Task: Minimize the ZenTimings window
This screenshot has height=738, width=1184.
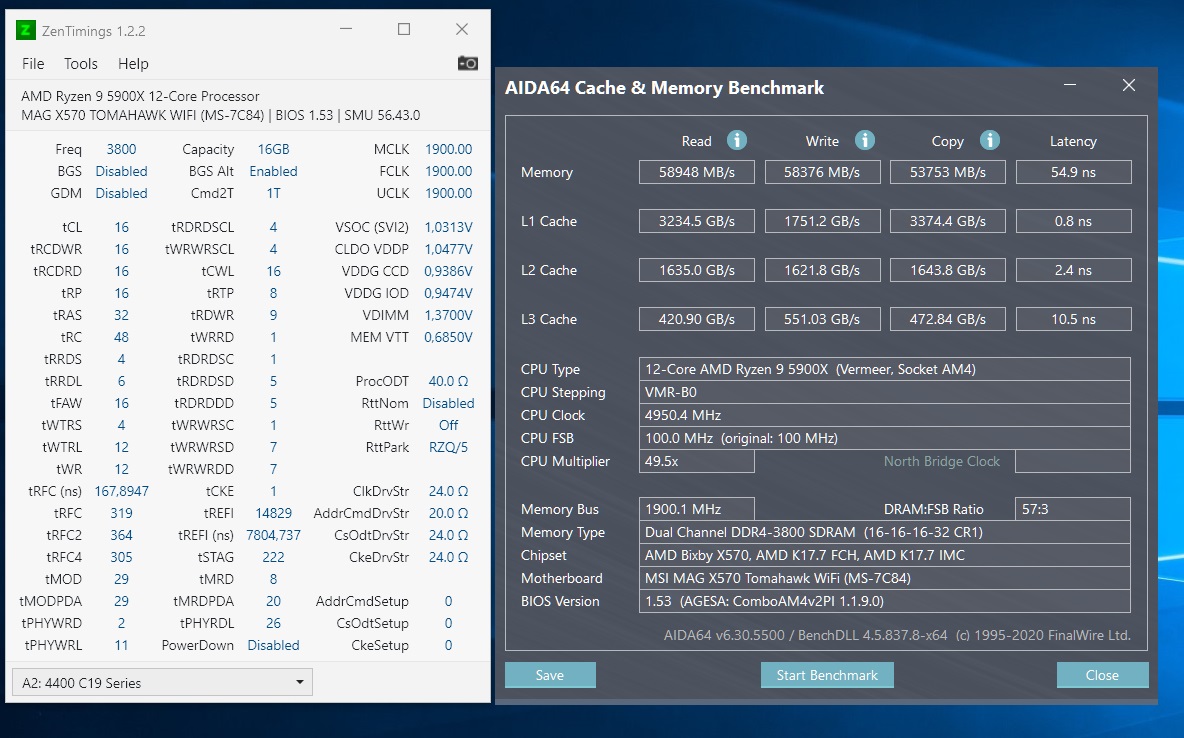Action: (x=346, y=29)
